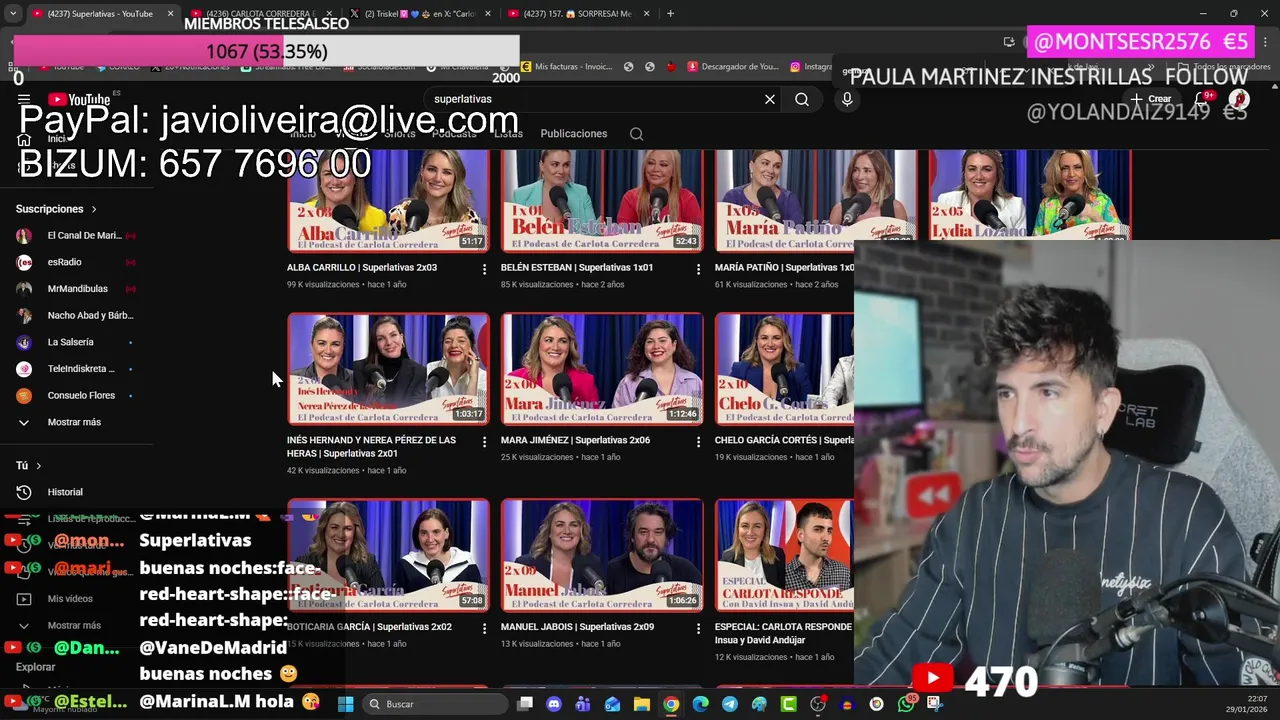Open MARÍA PATIÑO | Superlativas video title
1280x720 pixels.
tap(784, 268)
